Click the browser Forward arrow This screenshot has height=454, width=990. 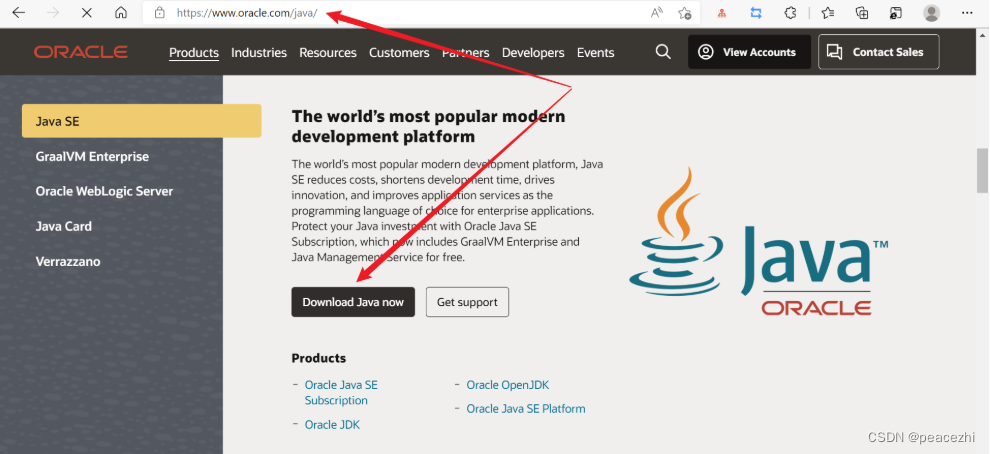52,13
